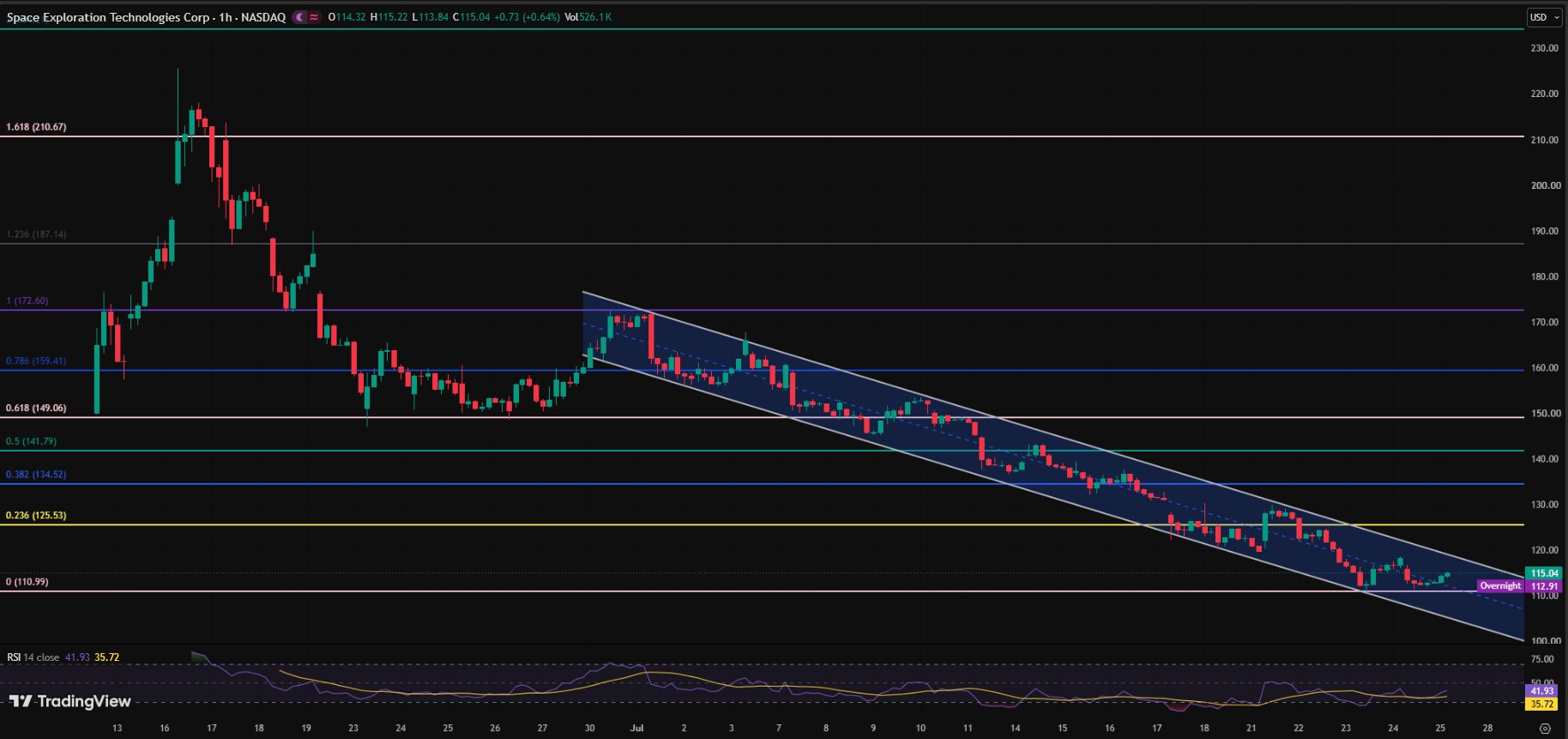Select the 0.786 (159.41) Fibonacci level label
This screenshot has width=1568, height=739.
click(x=36, y=361)
